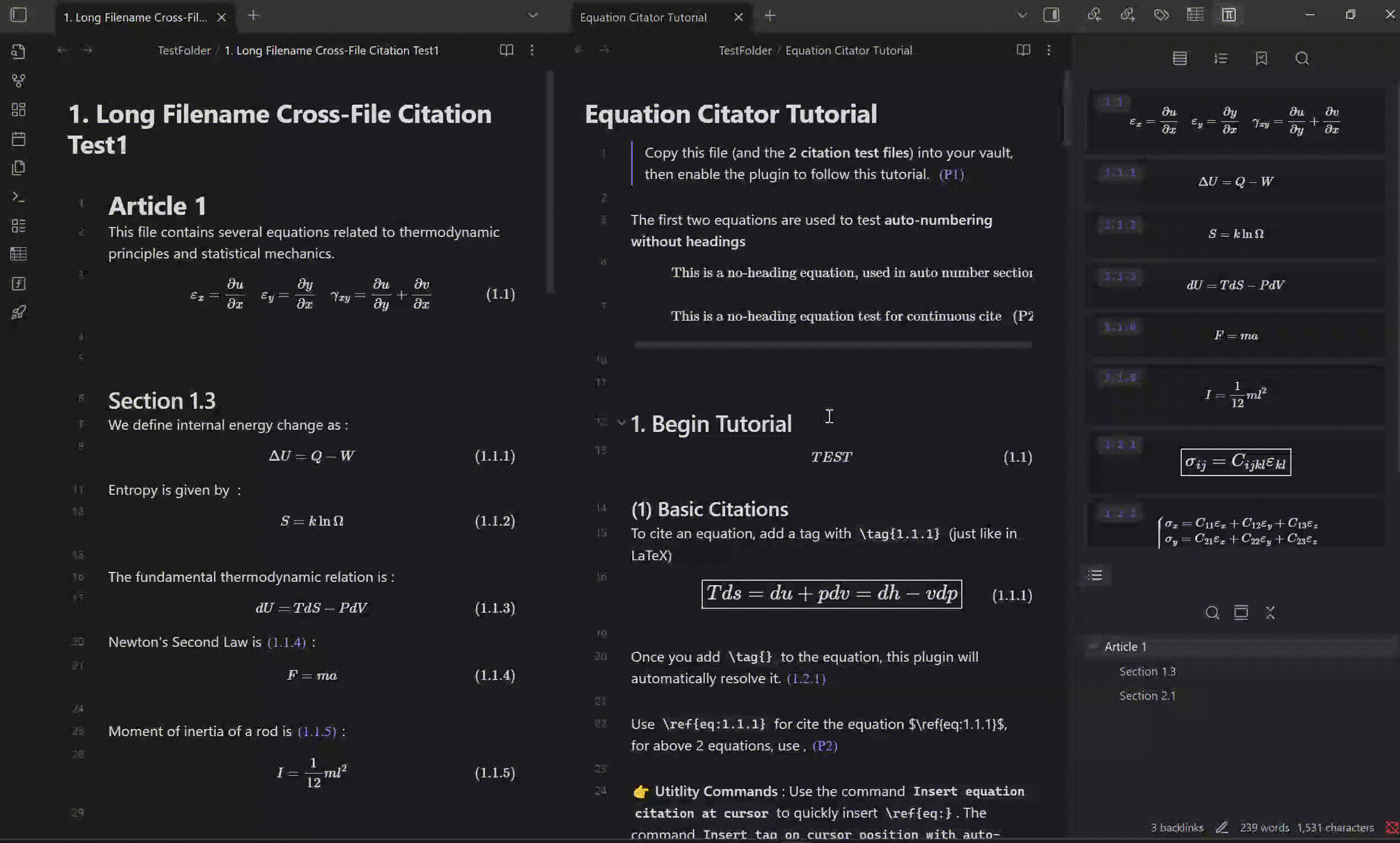Toggle the left sidebar
This screenshot has width=1400, height=843.
(18, 15)
